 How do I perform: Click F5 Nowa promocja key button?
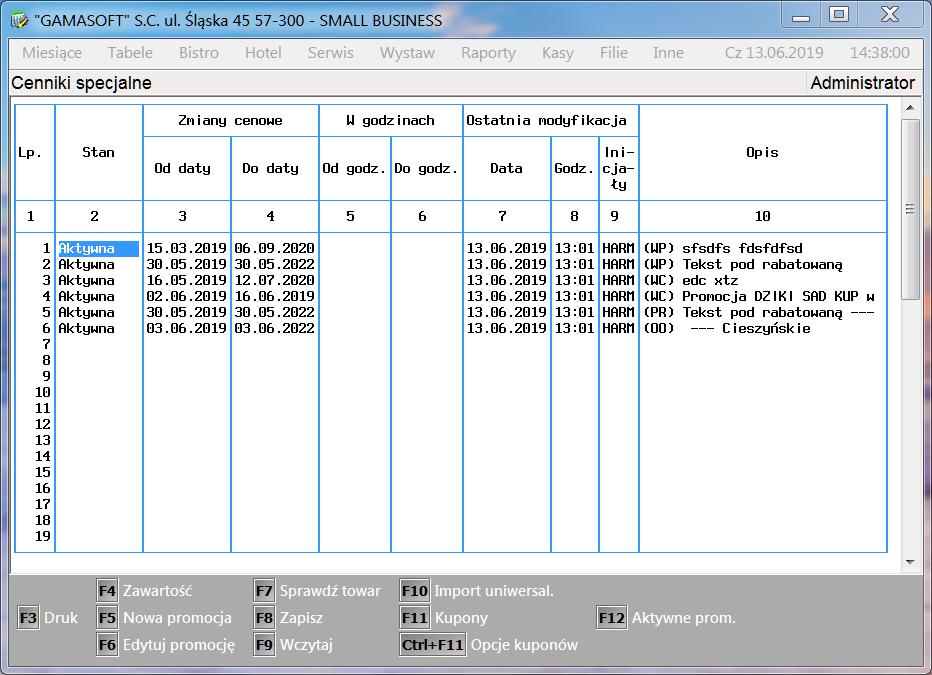click(107, 618)
